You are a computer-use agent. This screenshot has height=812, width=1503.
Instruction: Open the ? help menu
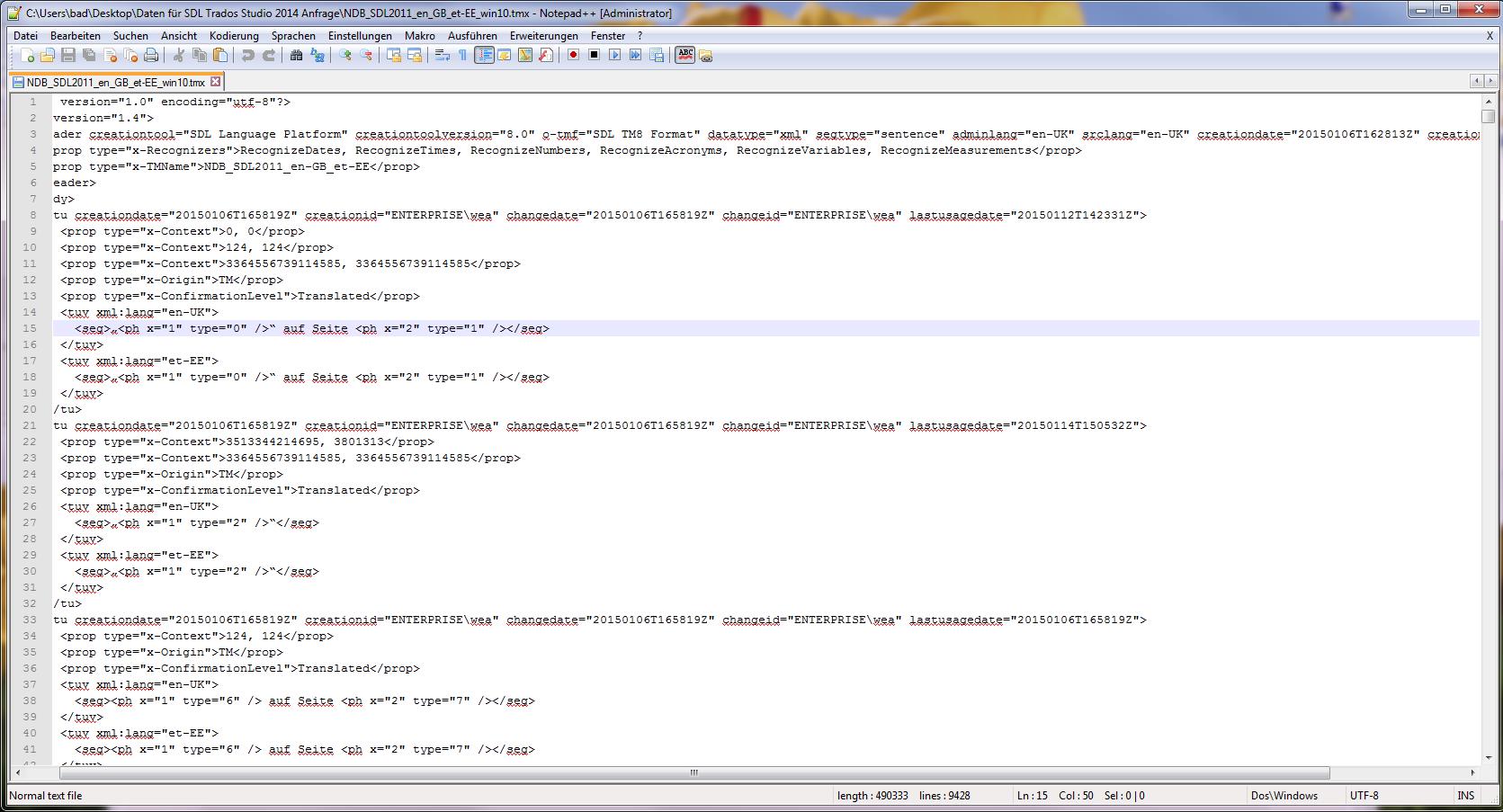click(x=640, y=36)
